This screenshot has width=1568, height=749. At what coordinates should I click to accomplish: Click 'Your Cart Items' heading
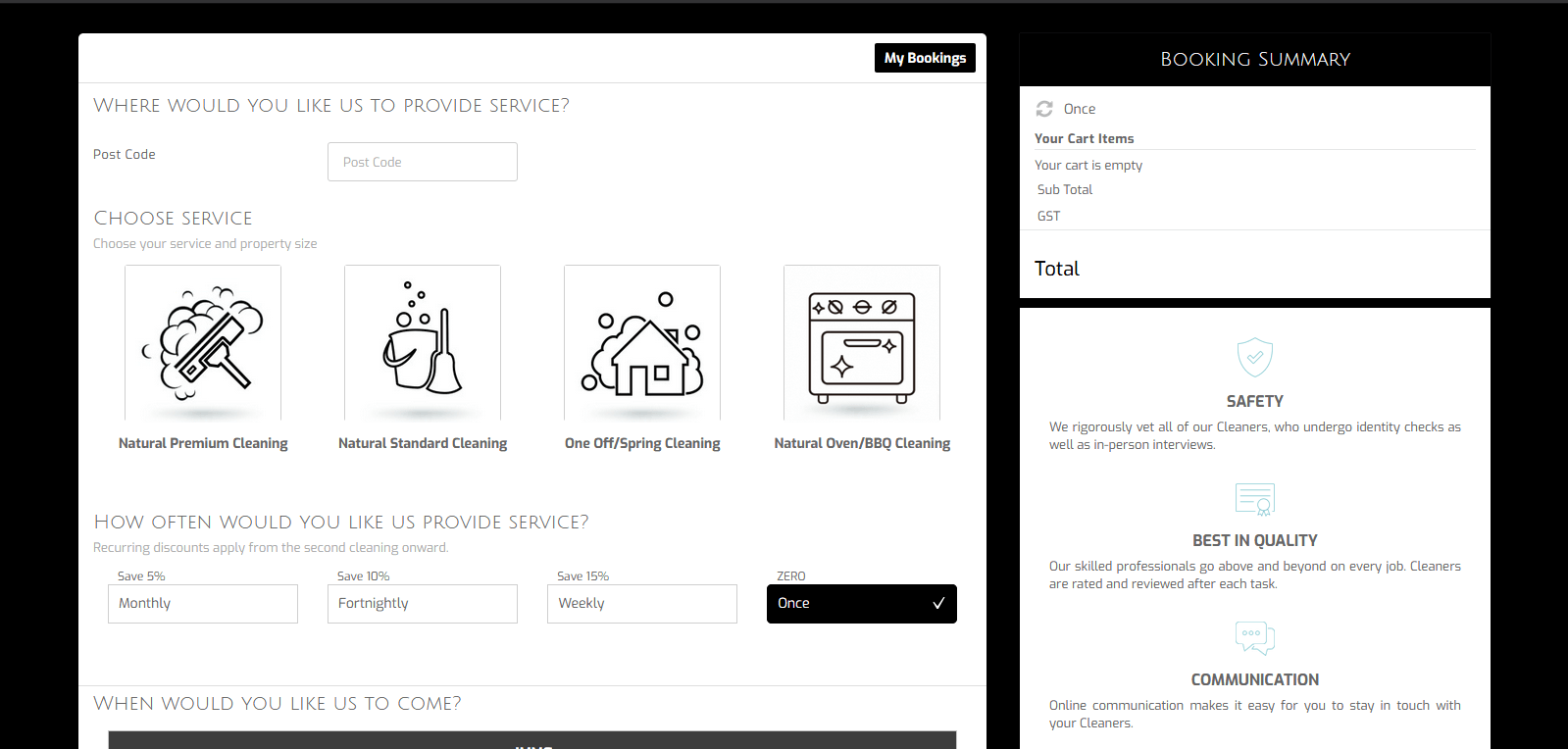1085,138
